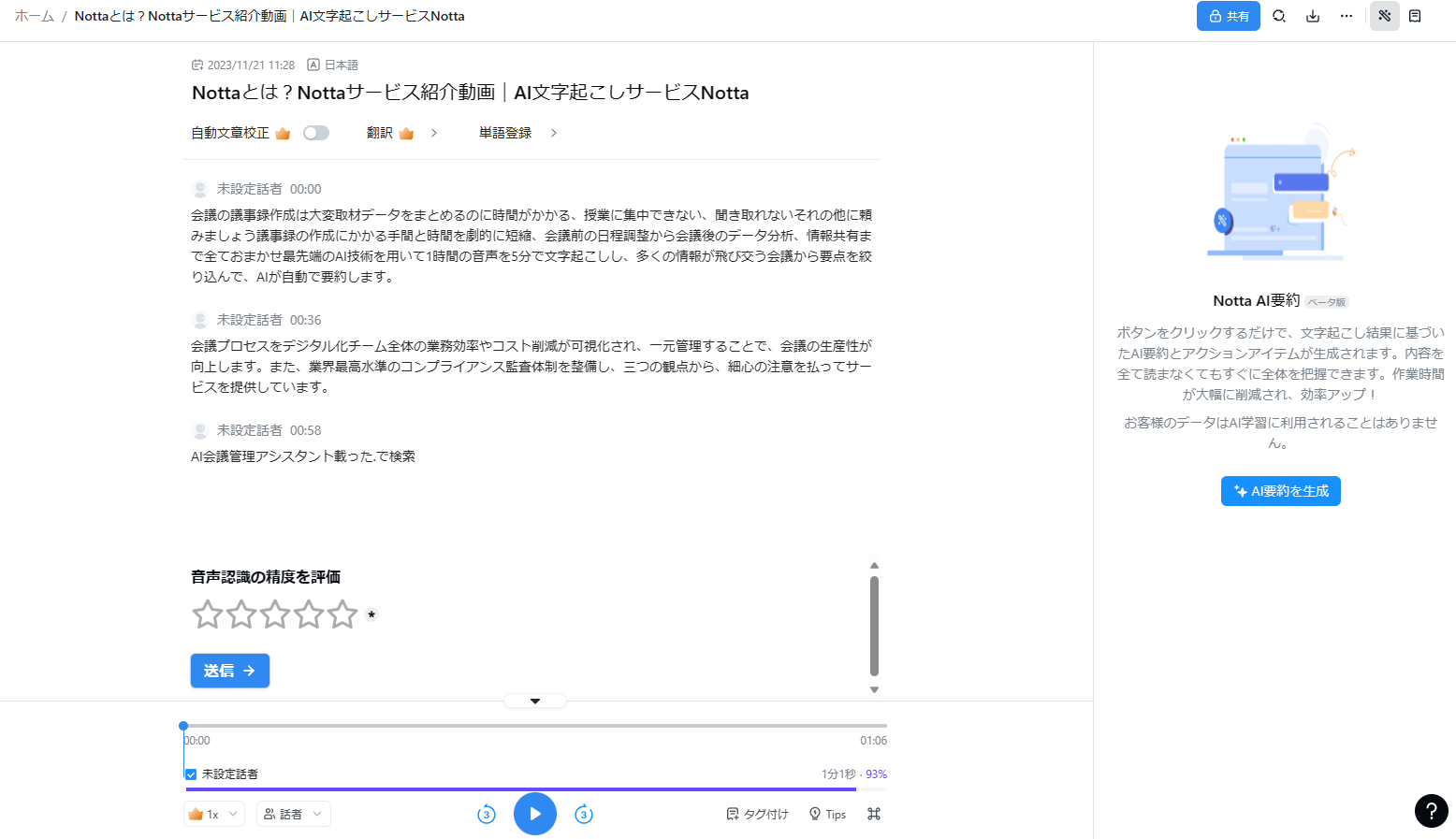Screen dimensions: 1456x839
Task: Click the ベータ版 beta badge
Action: (x=1327, y=302)
